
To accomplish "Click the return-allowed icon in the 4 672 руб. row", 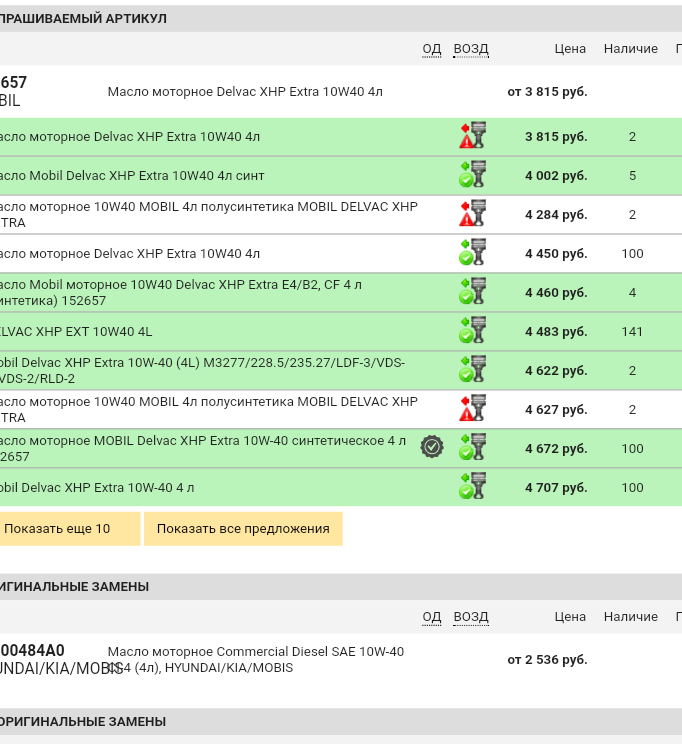I will pos(472,447).
